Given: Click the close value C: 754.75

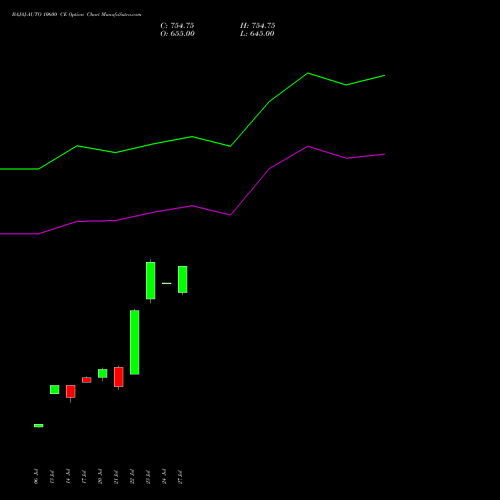Looking at the screenshot, I should 177,26.
